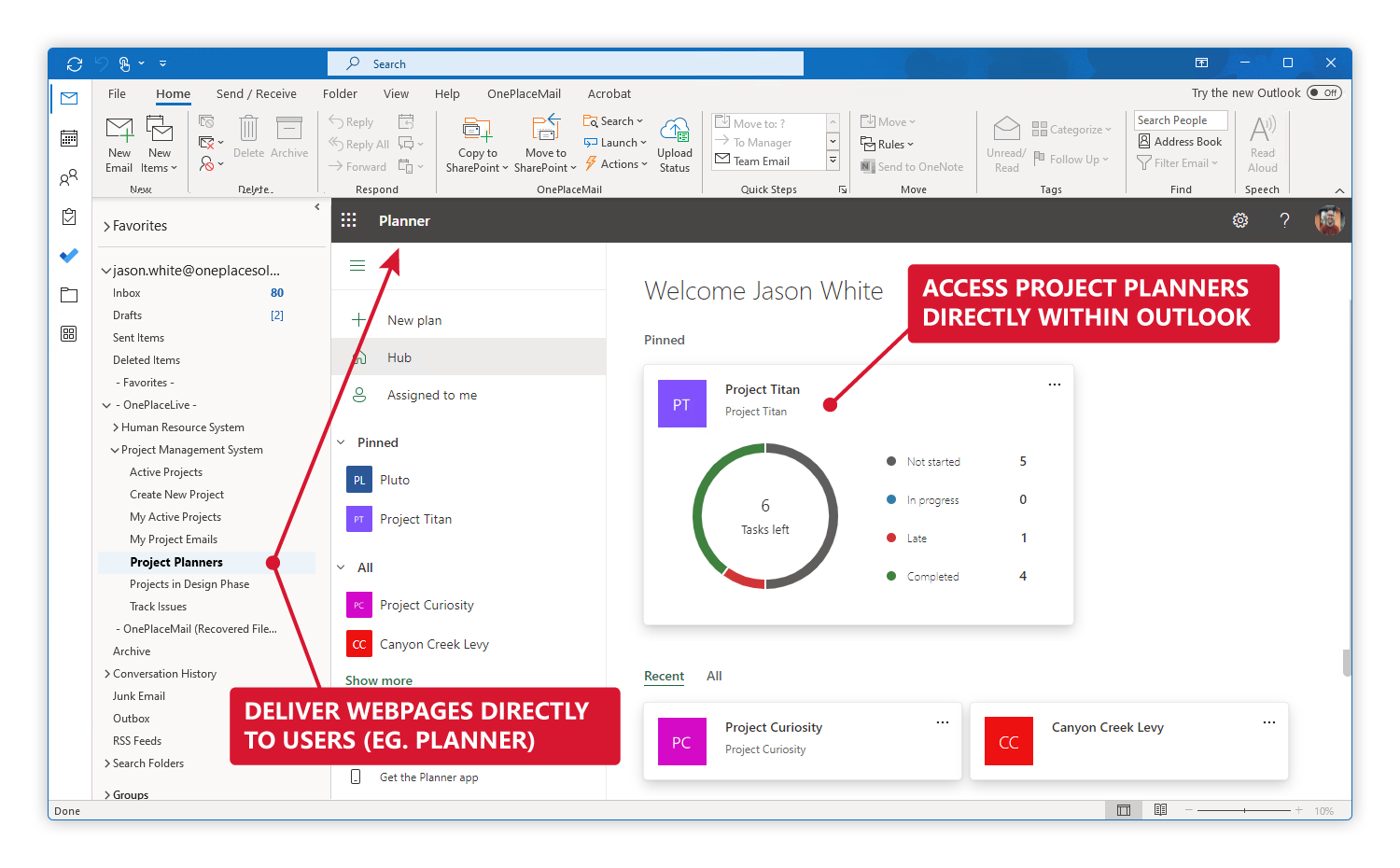This screenshot has height=868, width=1400.
Task: Expand the Favorites folder group
Action: coord(106,227)
